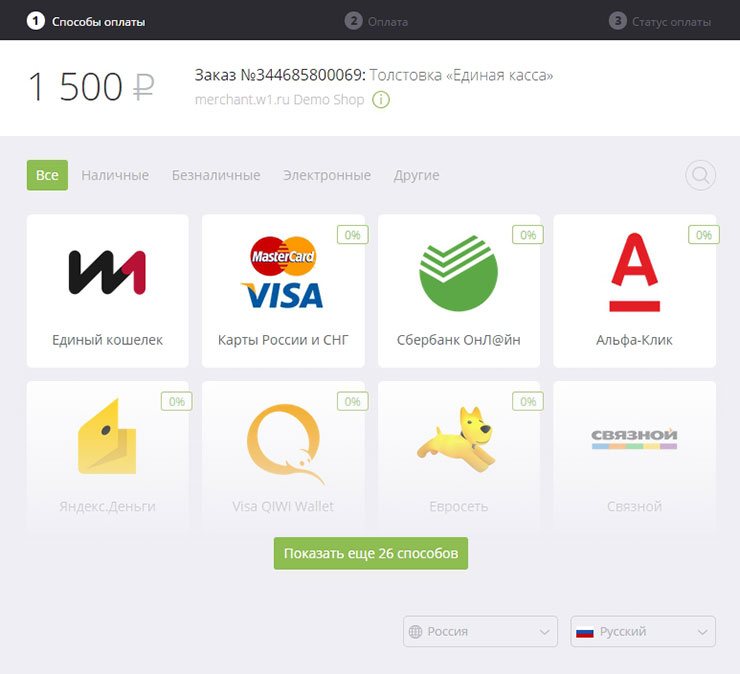The width and height of the screenshot is (740, 674).
Task: Open the Русский language dropdown
Action: click(x=643, y=631)
